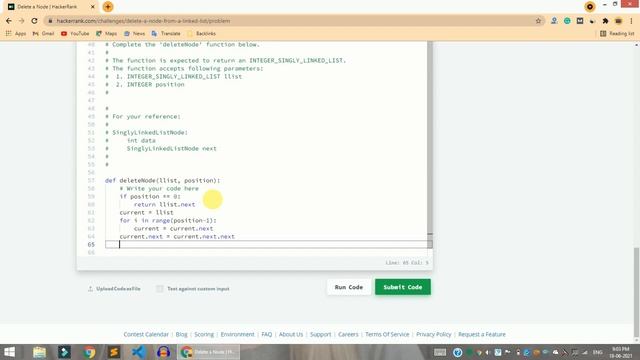The height and width of the screenshot is (360, 640).
Task: Click the green Grammarly extension icon
Action: (567, 21)
